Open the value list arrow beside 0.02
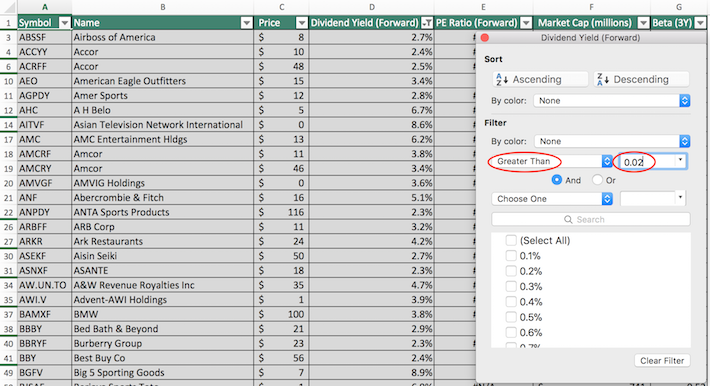Viewport: 710px width, 386px height. [x=680, y=160]
